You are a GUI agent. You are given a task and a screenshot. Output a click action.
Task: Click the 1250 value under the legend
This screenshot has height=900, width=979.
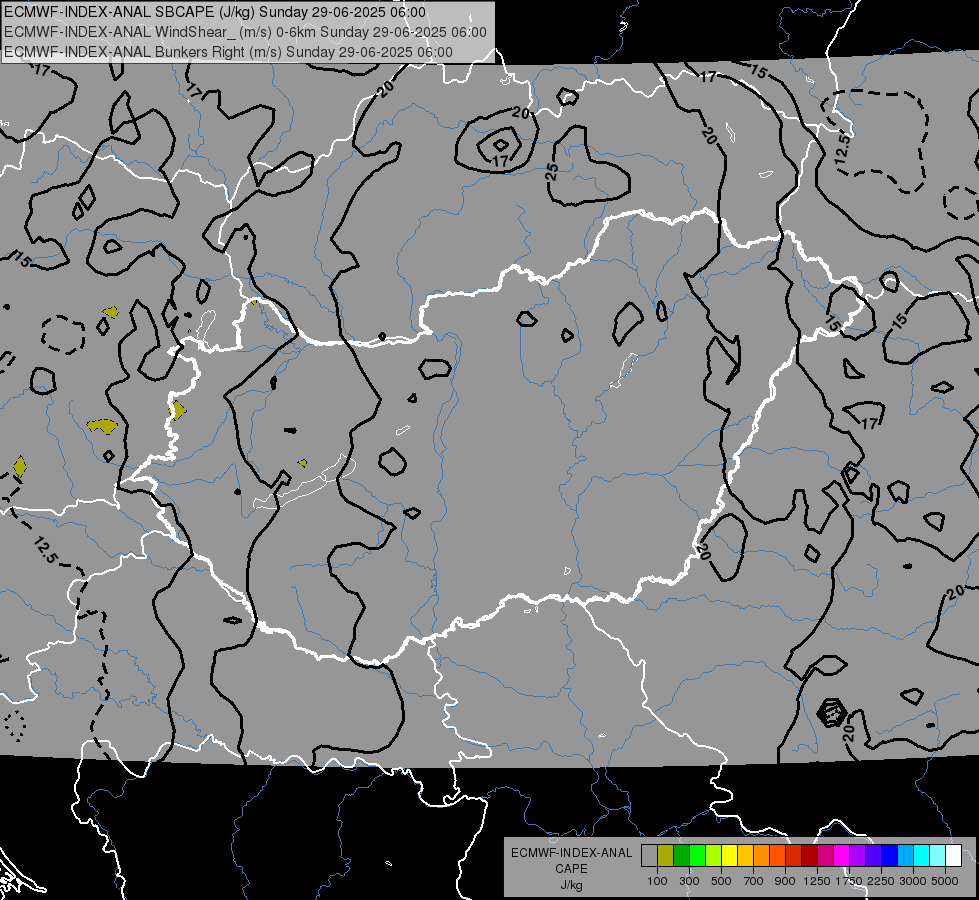(817, 881)
